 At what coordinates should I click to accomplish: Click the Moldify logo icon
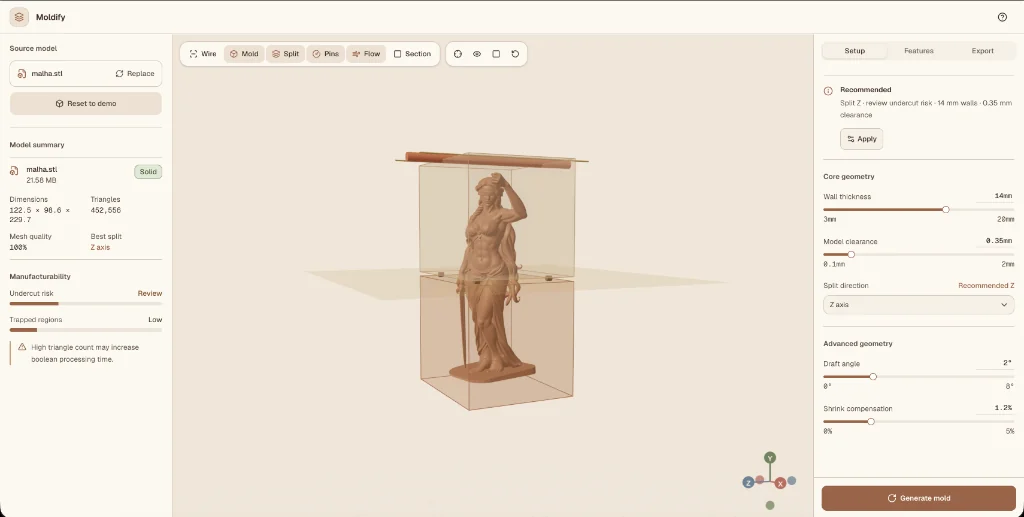click(19, 17)
